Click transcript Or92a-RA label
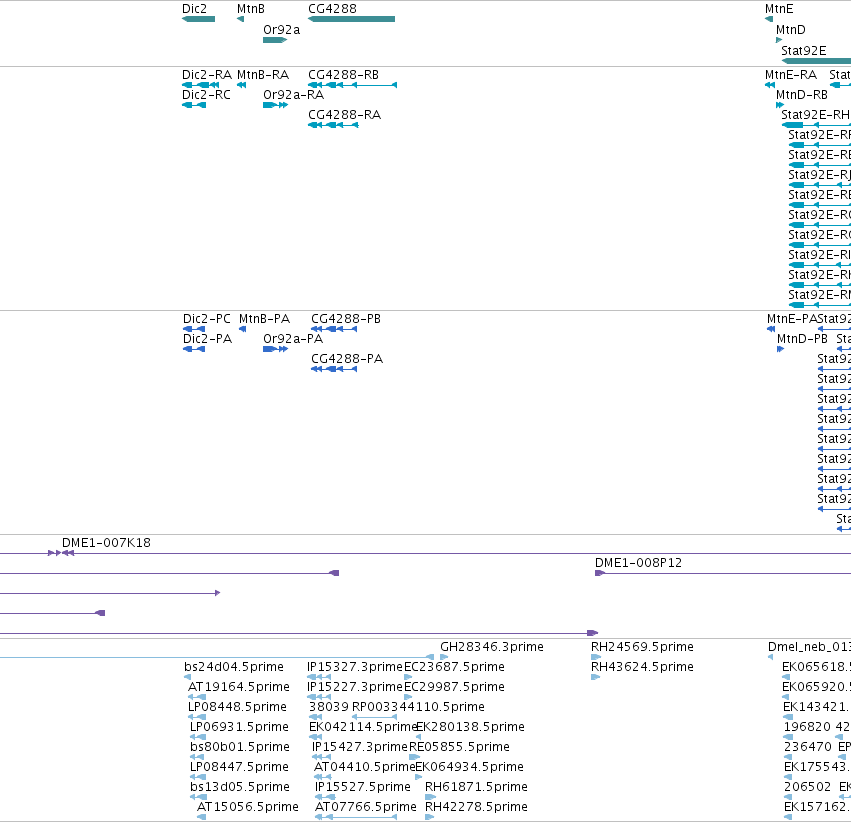Screen dimensions: 851x822 pos(293,95)
